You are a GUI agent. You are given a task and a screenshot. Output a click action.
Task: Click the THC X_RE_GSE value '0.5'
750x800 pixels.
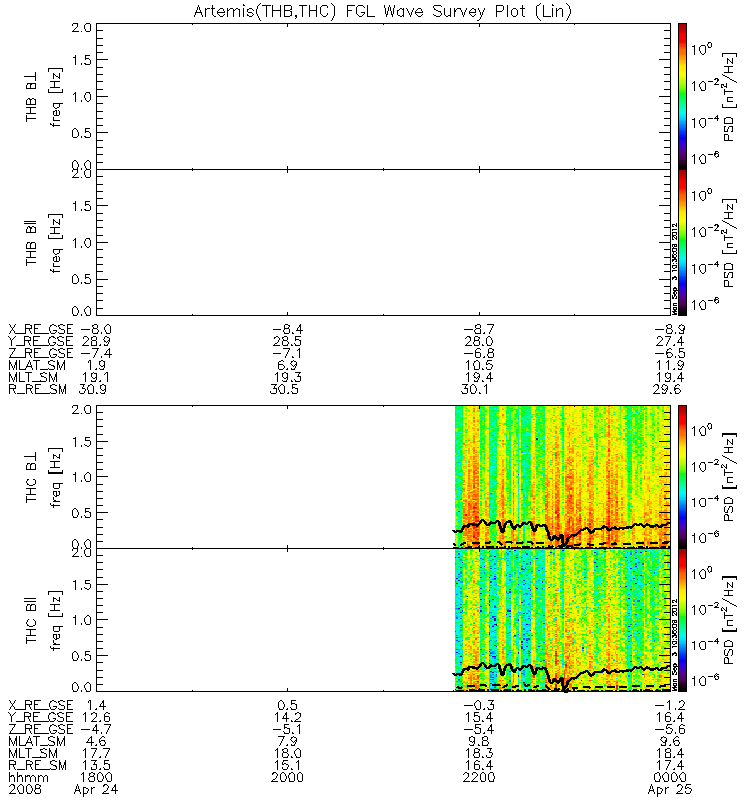[287, 705]
